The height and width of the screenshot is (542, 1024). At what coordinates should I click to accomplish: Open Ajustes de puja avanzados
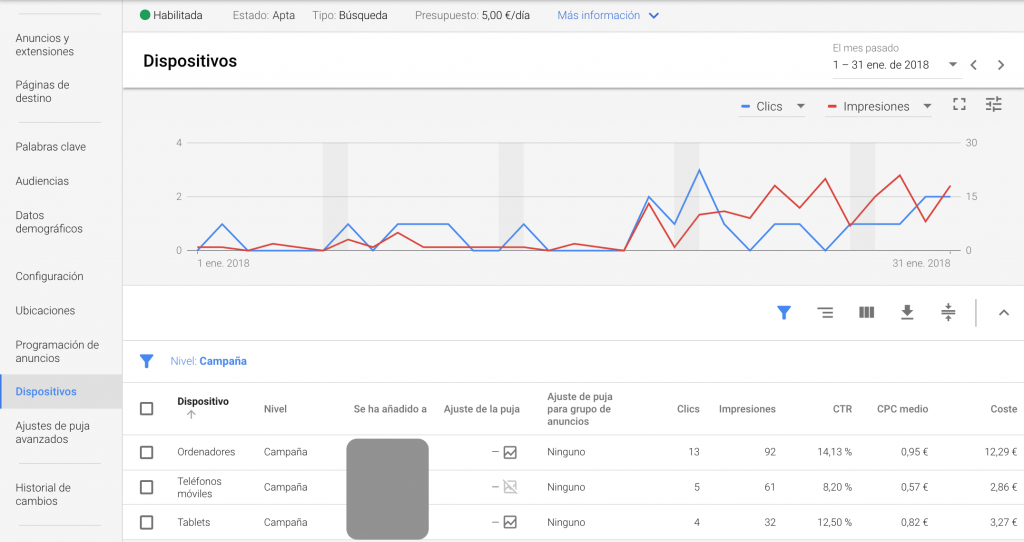click(x=52, y=432)
